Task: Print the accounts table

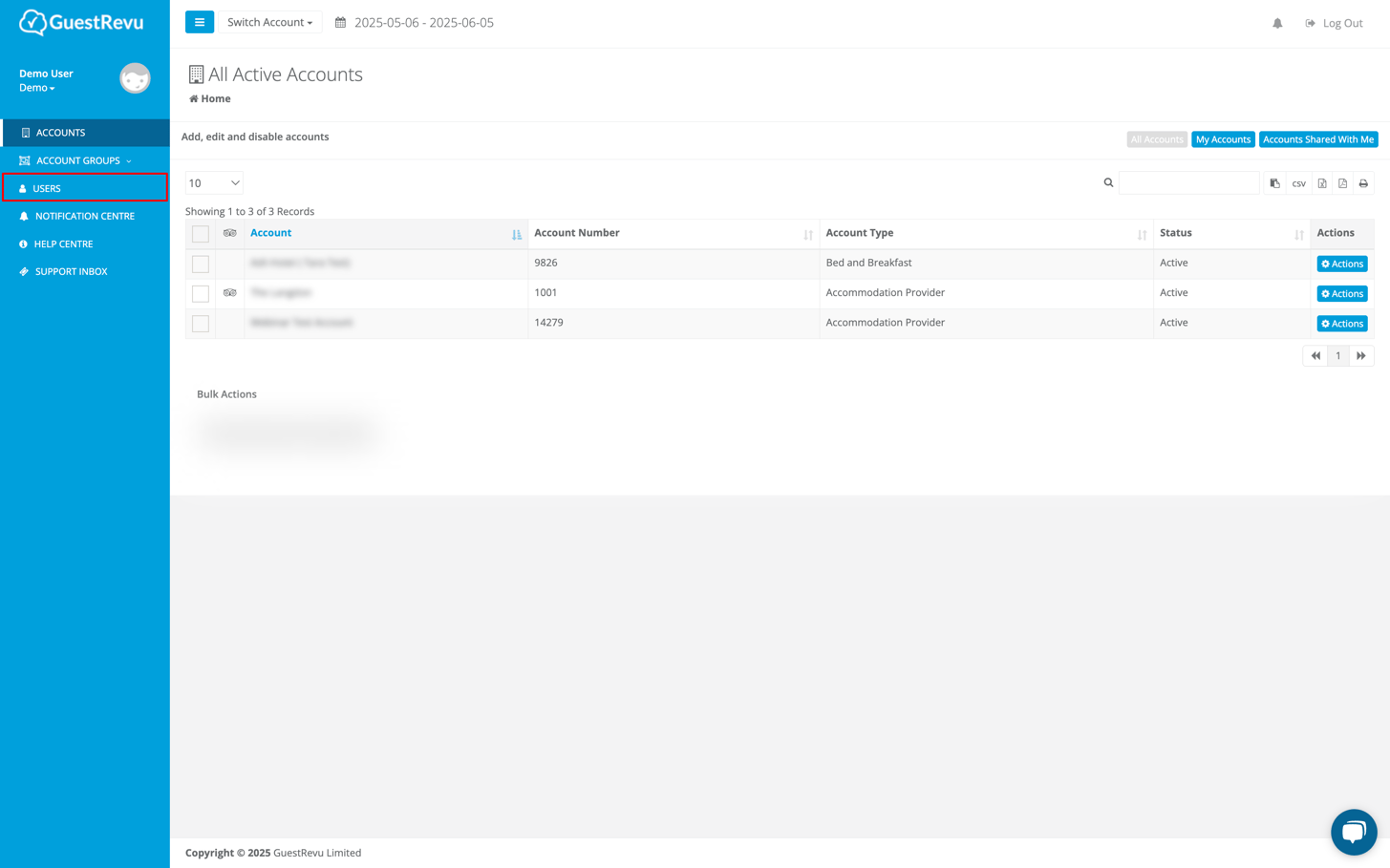Action: 1363,182
